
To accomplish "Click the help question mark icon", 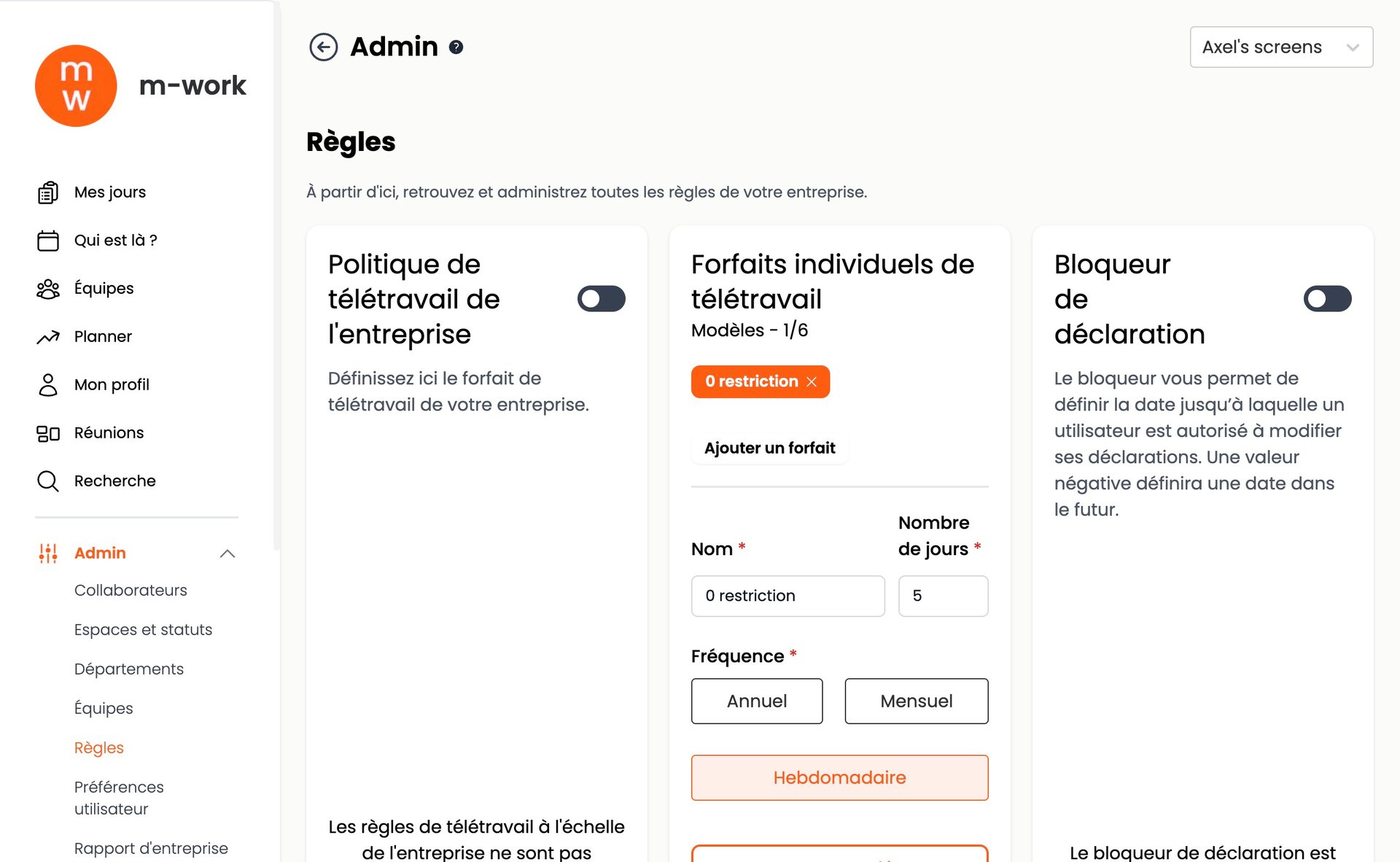I will [x=456, y=47].
